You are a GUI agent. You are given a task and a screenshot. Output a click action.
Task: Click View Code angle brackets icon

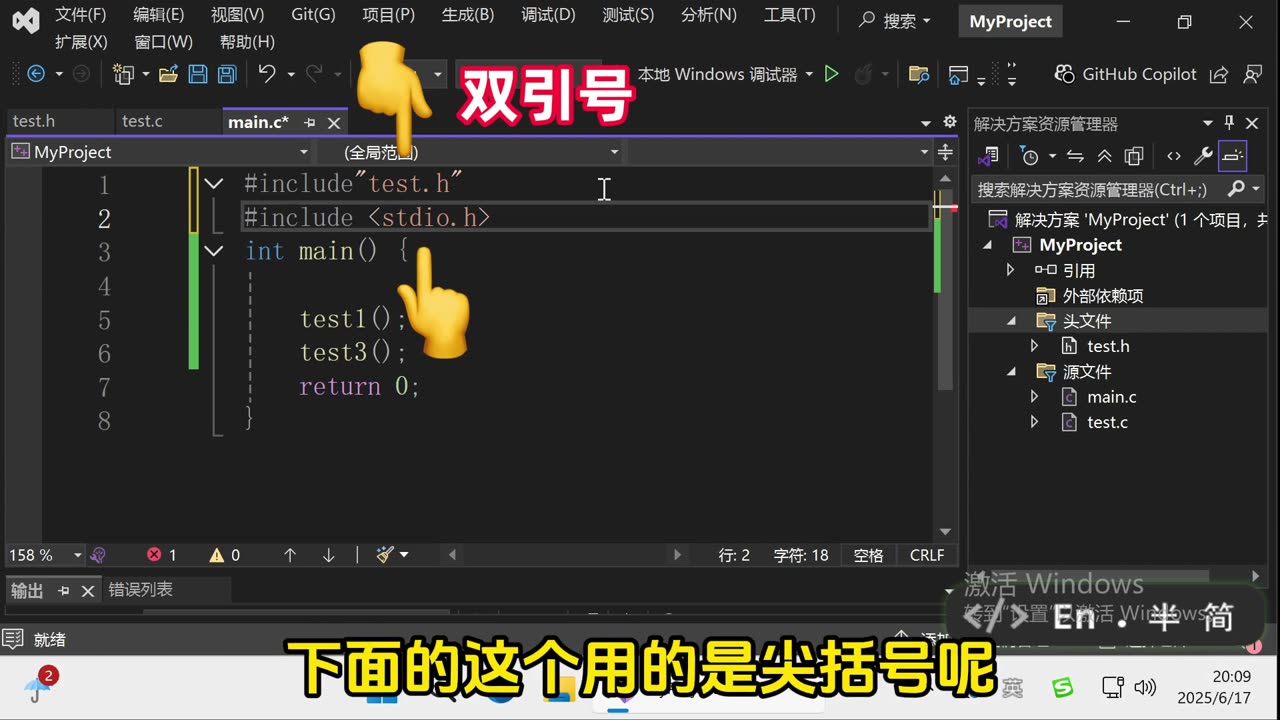(1174, 156)
